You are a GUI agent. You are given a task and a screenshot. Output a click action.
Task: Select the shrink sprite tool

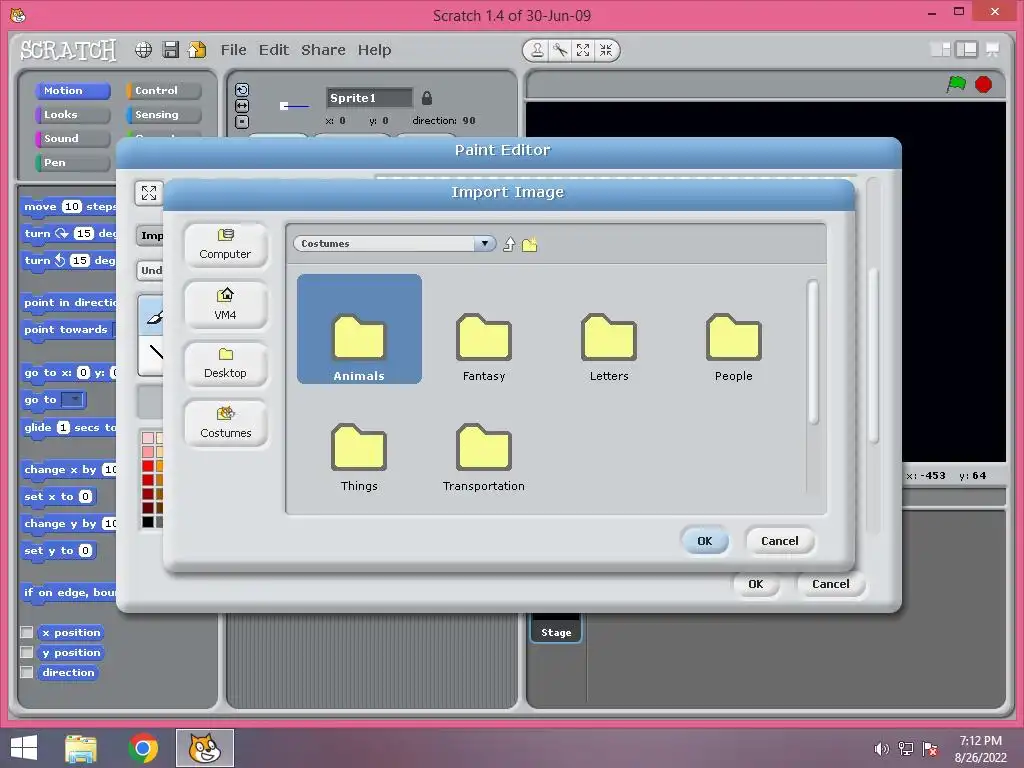pyautogui.click(x=606, y=50)
